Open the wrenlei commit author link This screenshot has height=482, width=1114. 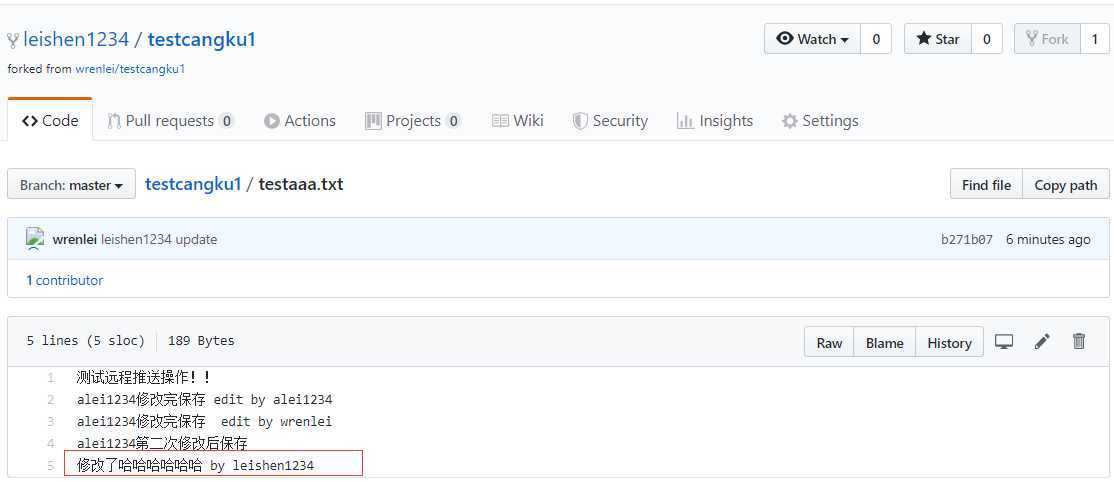click(75, 240)
